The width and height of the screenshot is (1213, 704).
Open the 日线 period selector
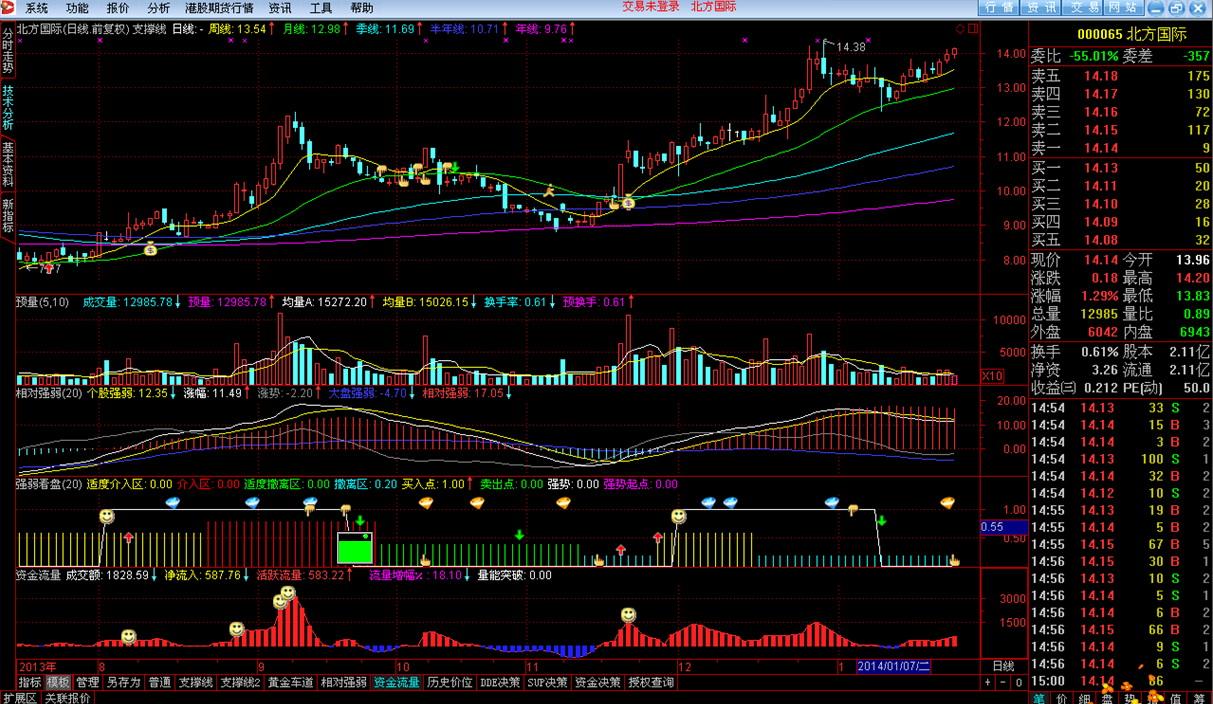(1002, 666)
